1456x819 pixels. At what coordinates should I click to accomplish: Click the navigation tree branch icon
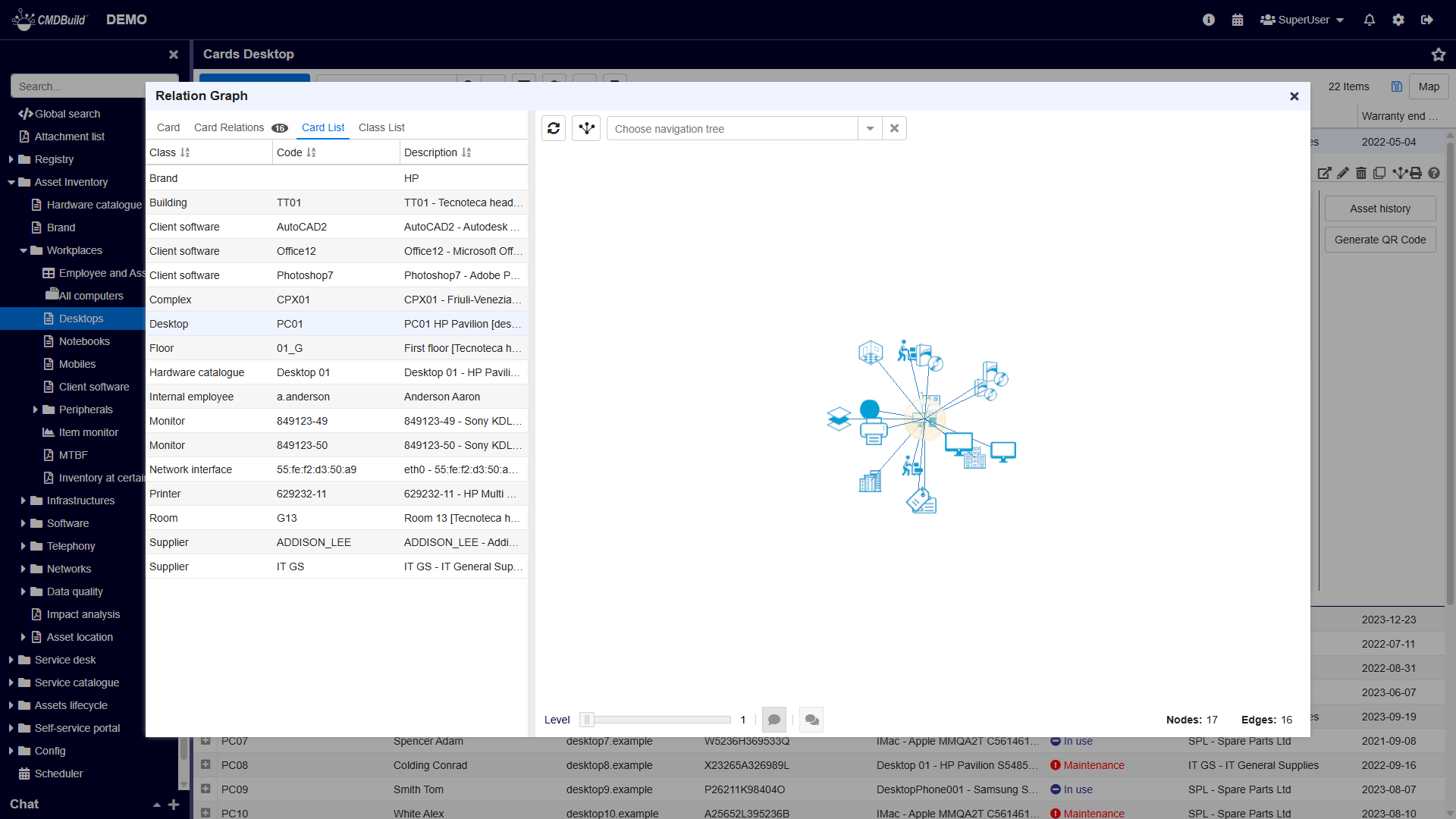(586, 128)
